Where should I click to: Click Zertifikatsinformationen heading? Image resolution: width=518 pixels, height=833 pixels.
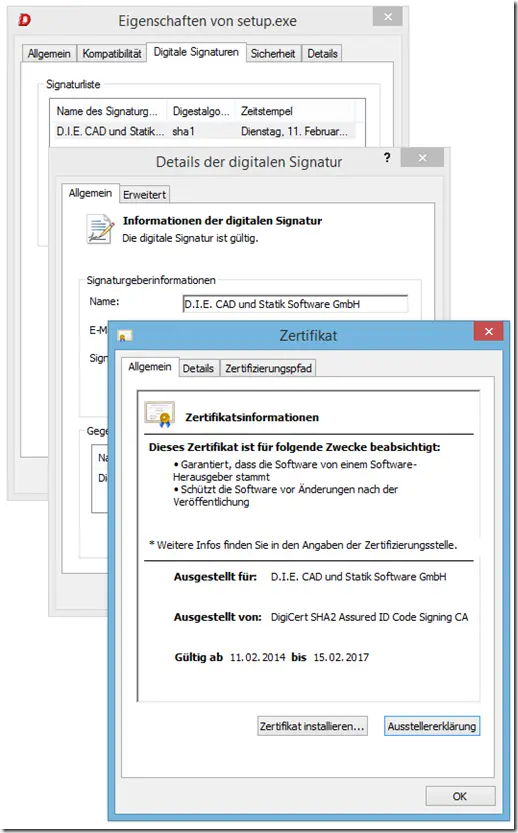coord(252,418)
